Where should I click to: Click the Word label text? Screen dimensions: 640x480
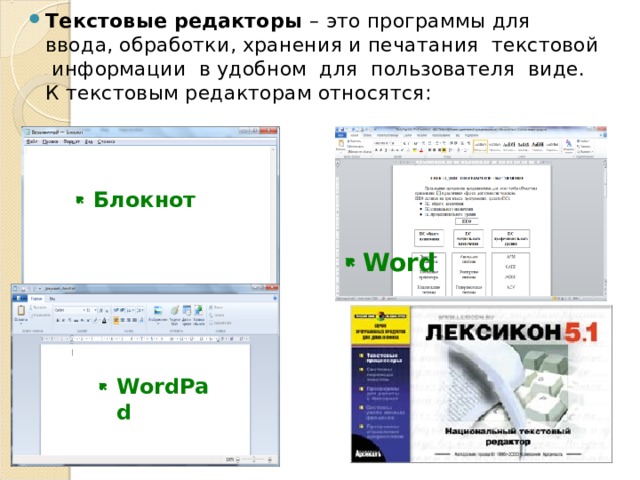[x=399, y=262]
